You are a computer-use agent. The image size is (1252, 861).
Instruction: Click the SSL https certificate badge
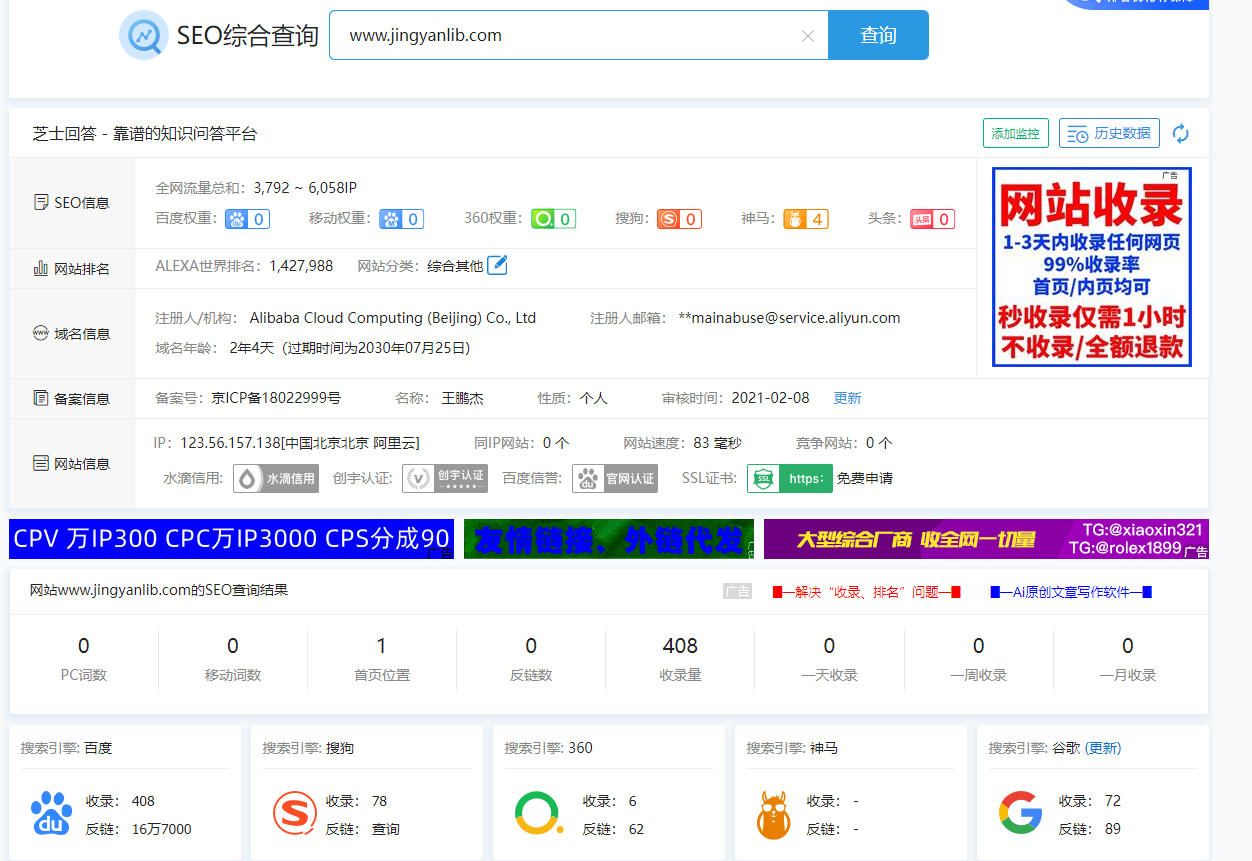790,478
